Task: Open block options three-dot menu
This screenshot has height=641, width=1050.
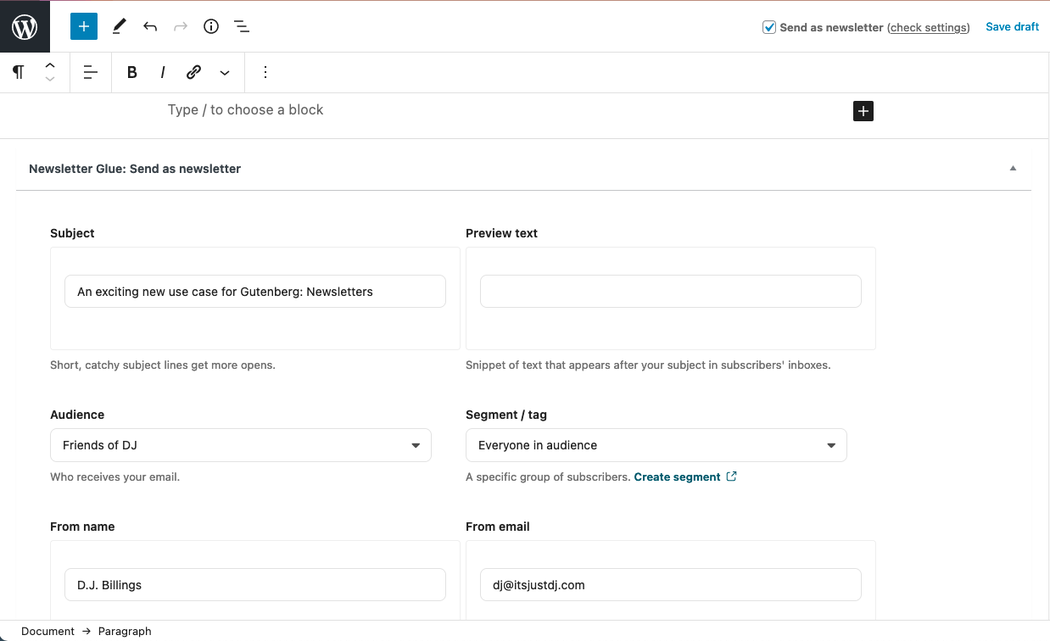Action: tap(265, 72)
